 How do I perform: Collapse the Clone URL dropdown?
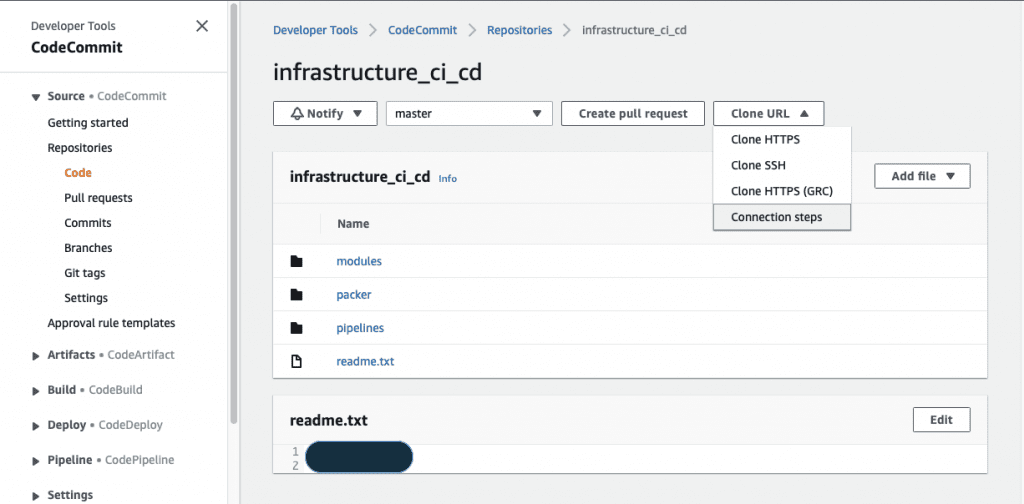tap(769, 114)
